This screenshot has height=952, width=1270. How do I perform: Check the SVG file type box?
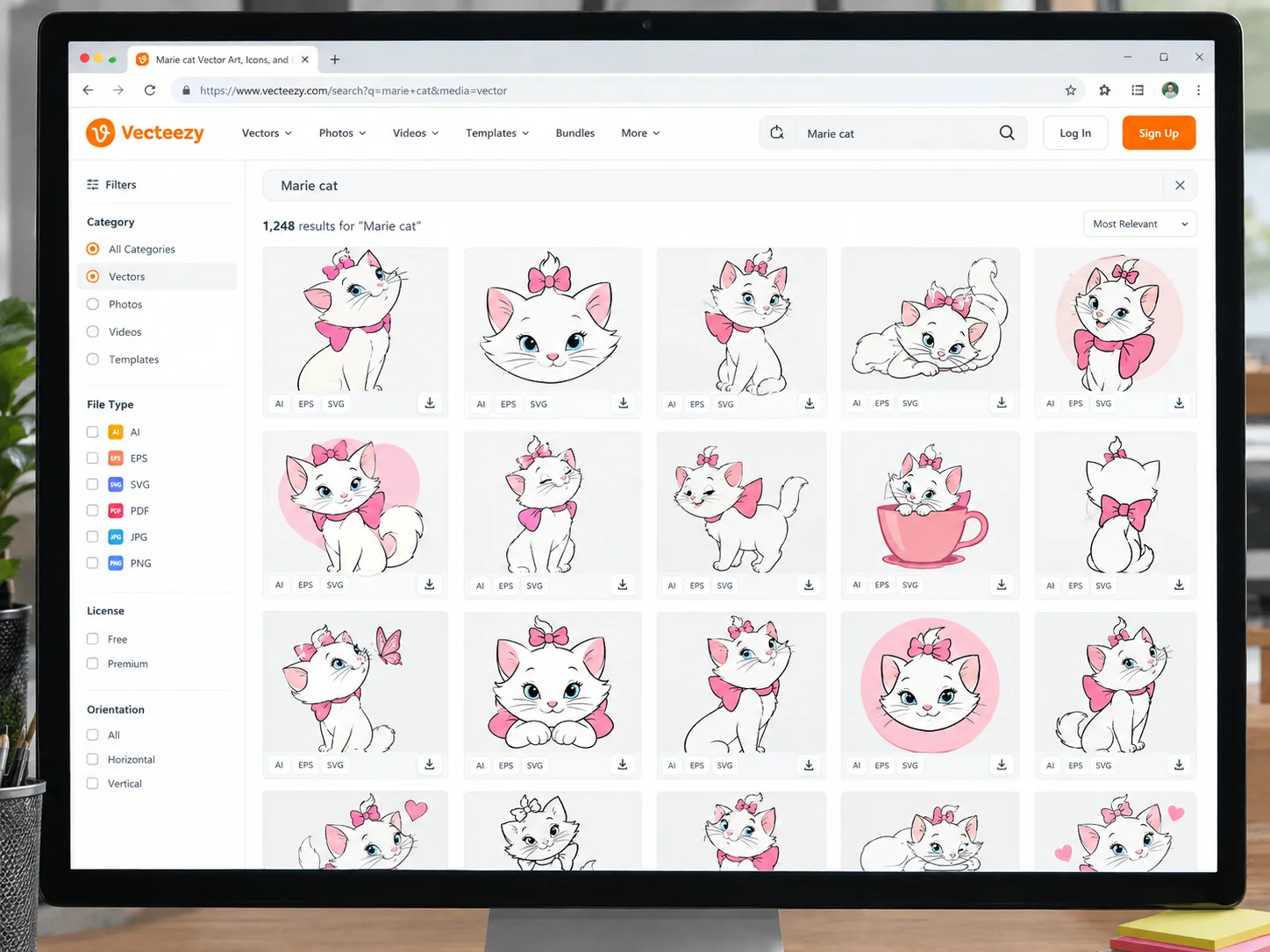[92, 484]
